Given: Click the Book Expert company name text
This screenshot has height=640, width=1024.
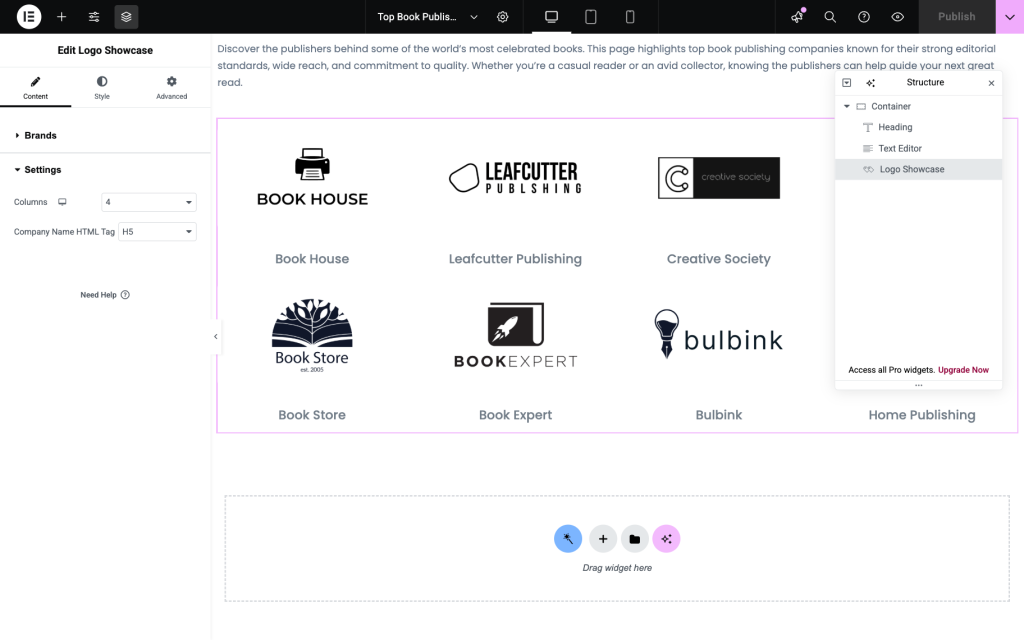Looking at the screenshot, I should click(x=515, y=415).
